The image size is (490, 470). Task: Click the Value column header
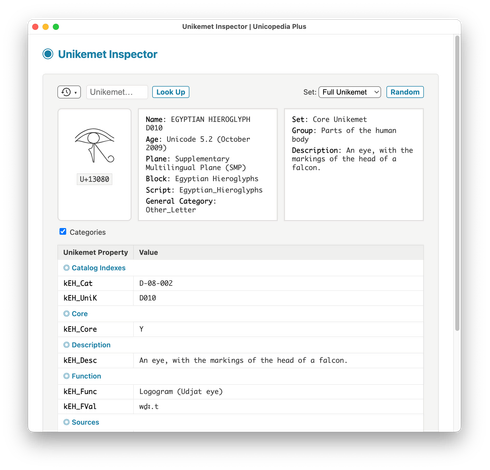coord(279,252)
